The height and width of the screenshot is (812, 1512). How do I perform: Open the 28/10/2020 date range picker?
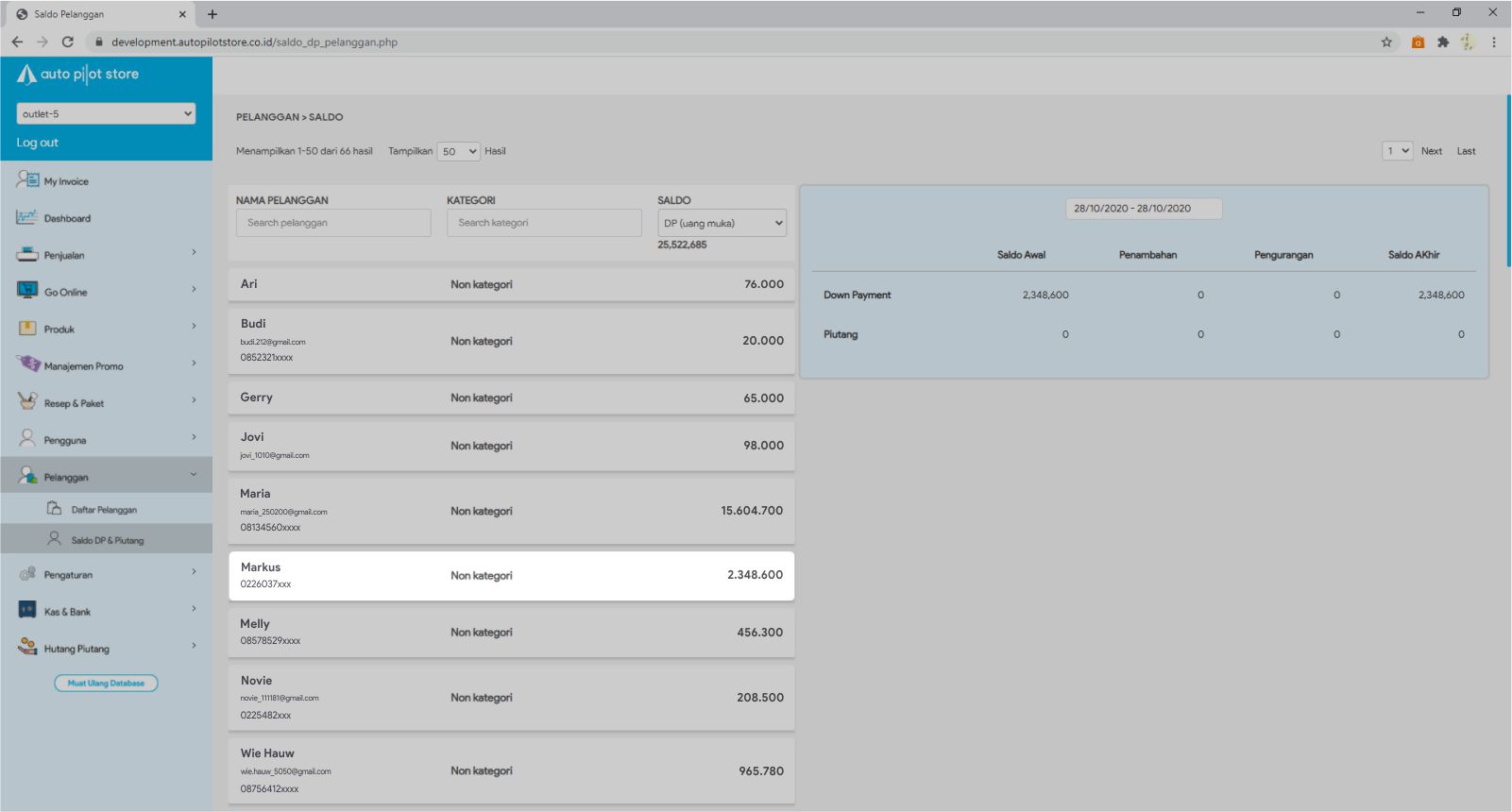pos(1144,209)
